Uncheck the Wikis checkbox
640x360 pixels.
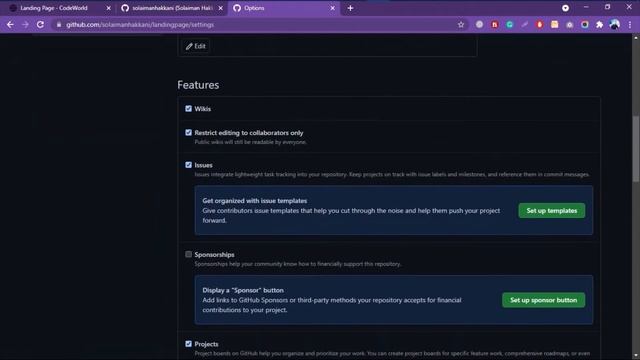point(188,109)
